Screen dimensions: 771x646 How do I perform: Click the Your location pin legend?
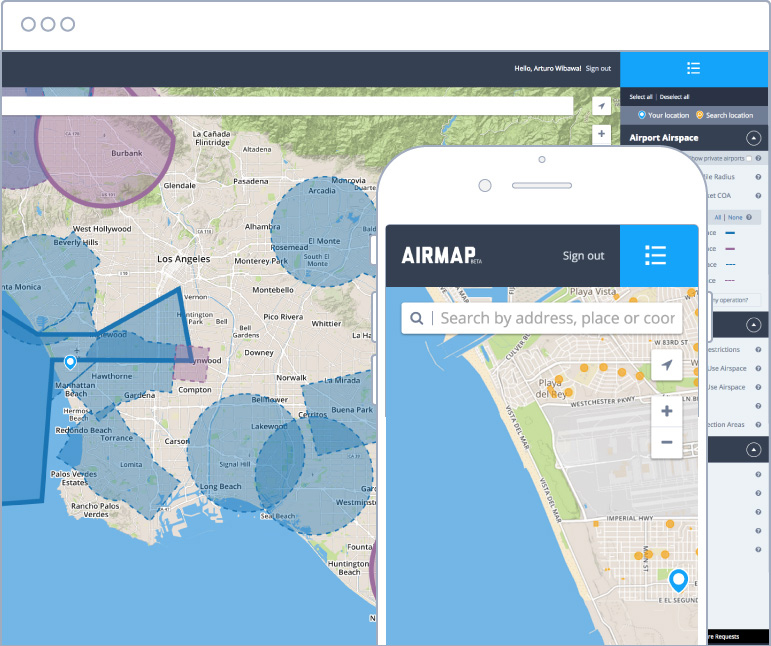click(x=663, y=115)
